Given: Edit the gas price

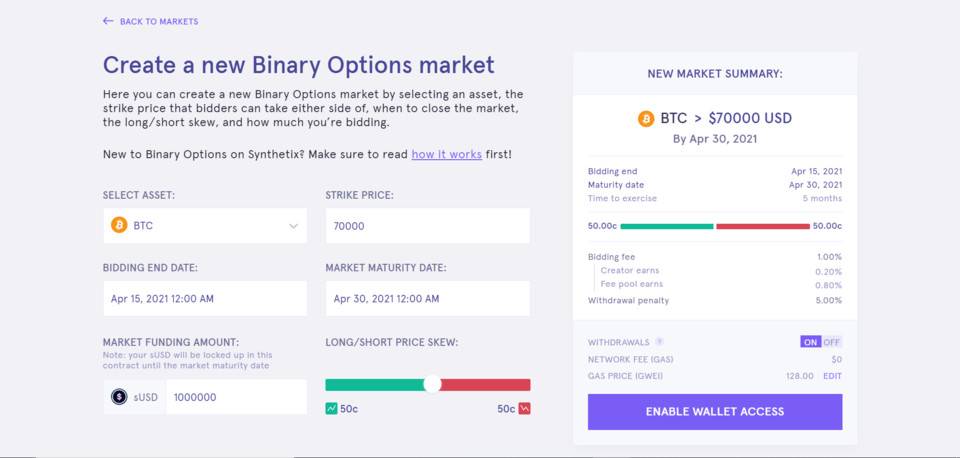Looking at the screenshot, I should (832, 376).
